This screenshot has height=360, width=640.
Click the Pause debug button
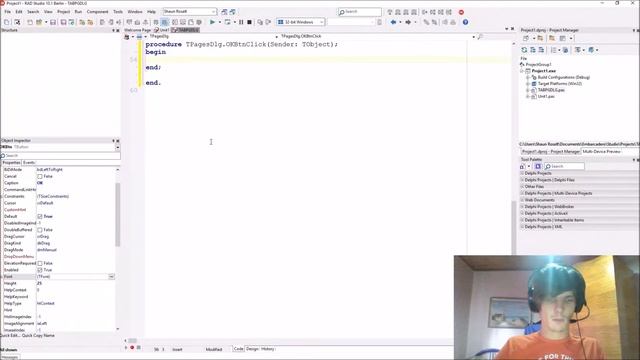241,22
